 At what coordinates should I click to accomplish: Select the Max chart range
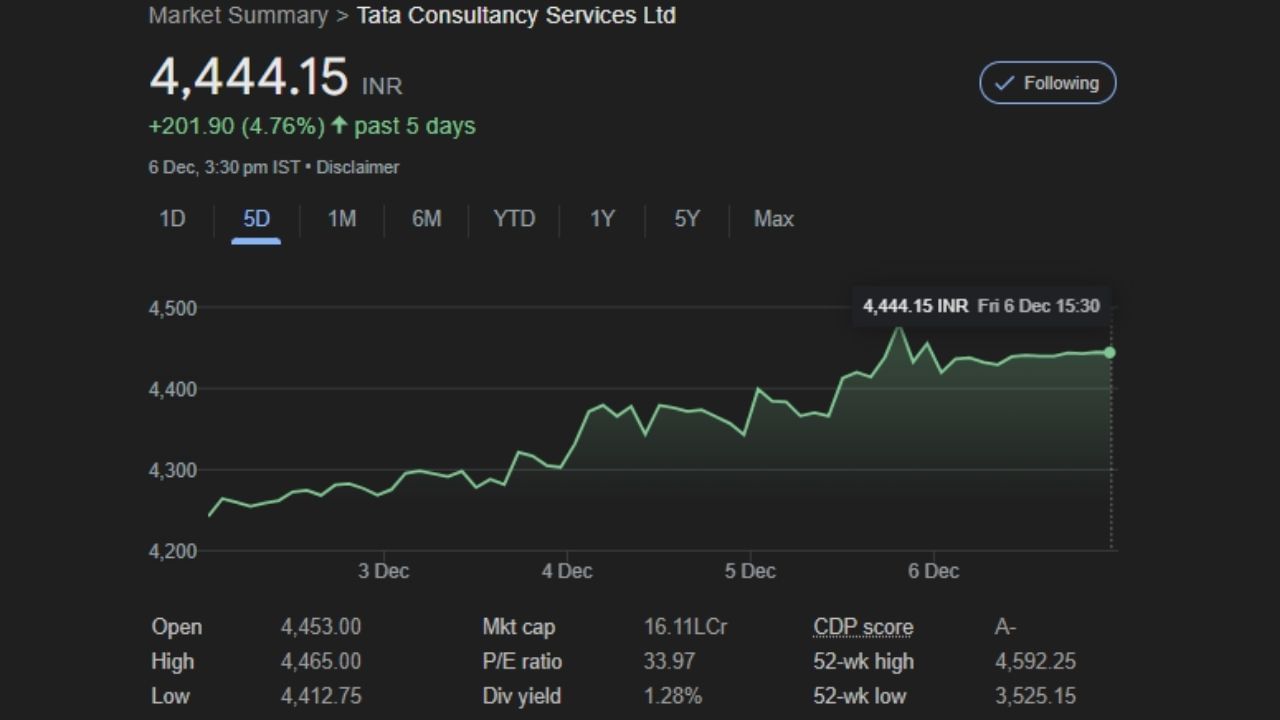[773, 219]
